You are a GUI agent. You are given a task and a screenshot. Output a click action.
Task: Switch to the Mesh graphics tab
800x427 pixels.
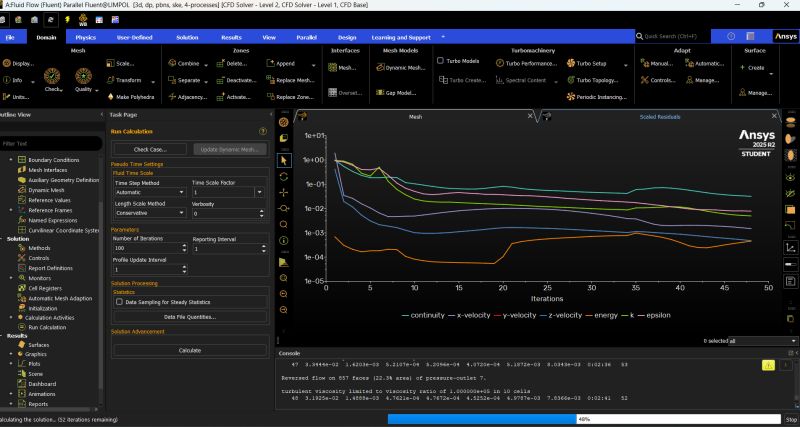[416, 117]
